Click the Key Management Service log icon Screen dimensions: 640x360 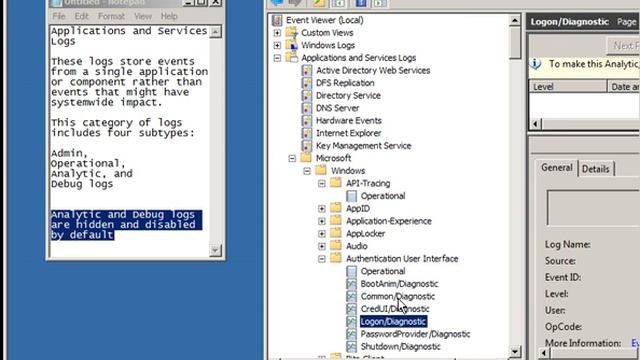pos(307,146)
